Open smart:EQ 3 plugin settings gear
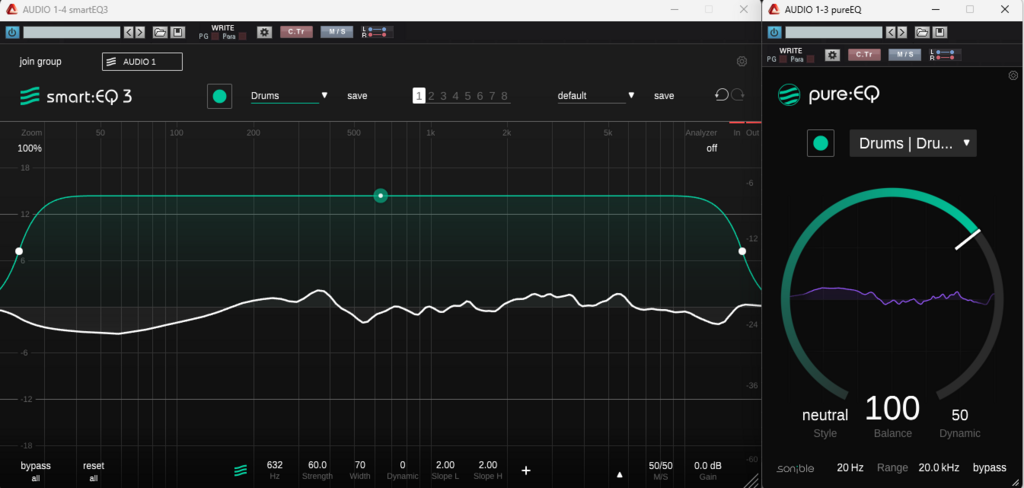 tap(742, 62)
